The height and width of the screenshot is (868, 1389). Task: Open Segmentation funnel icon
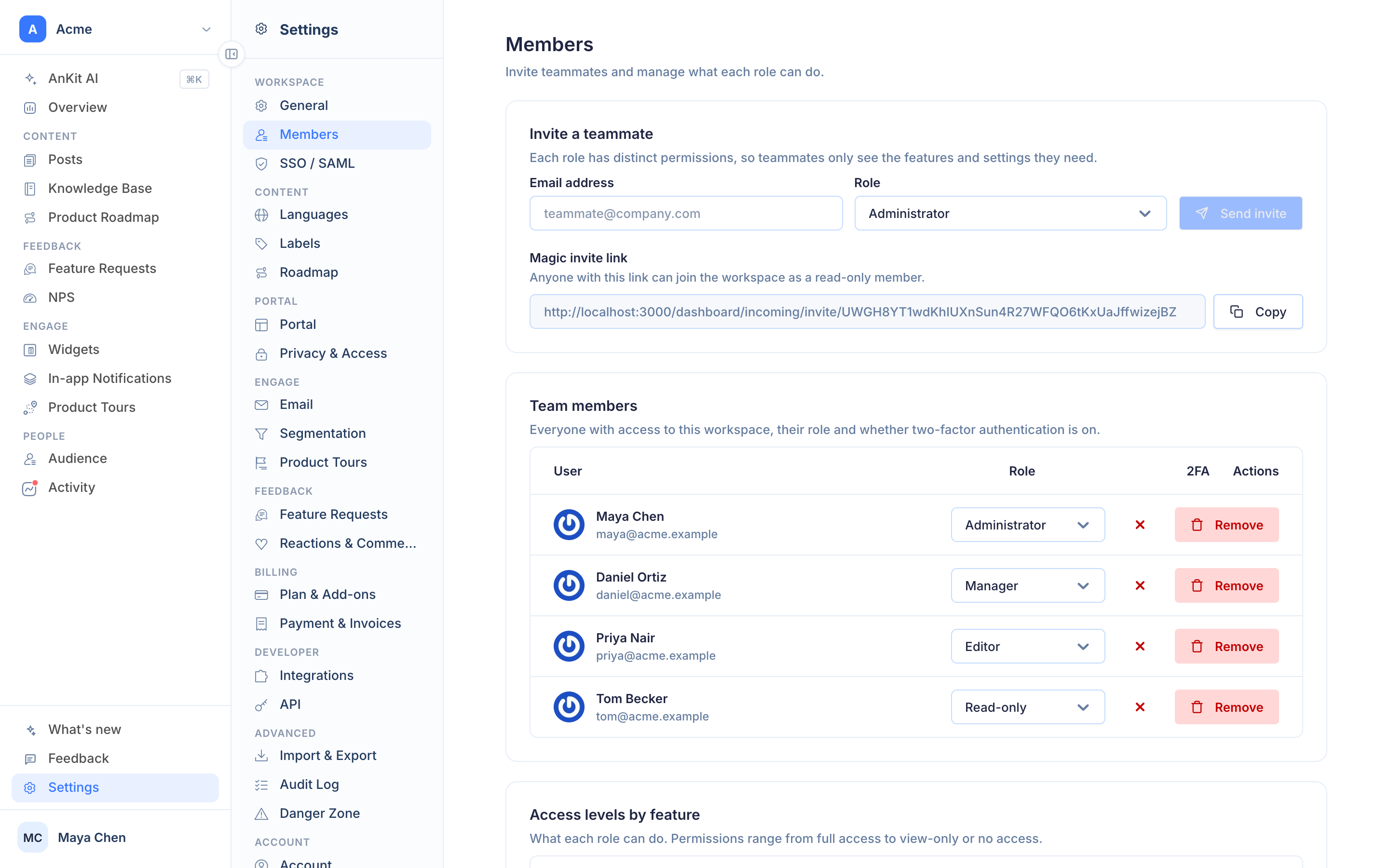coord(262,434)
